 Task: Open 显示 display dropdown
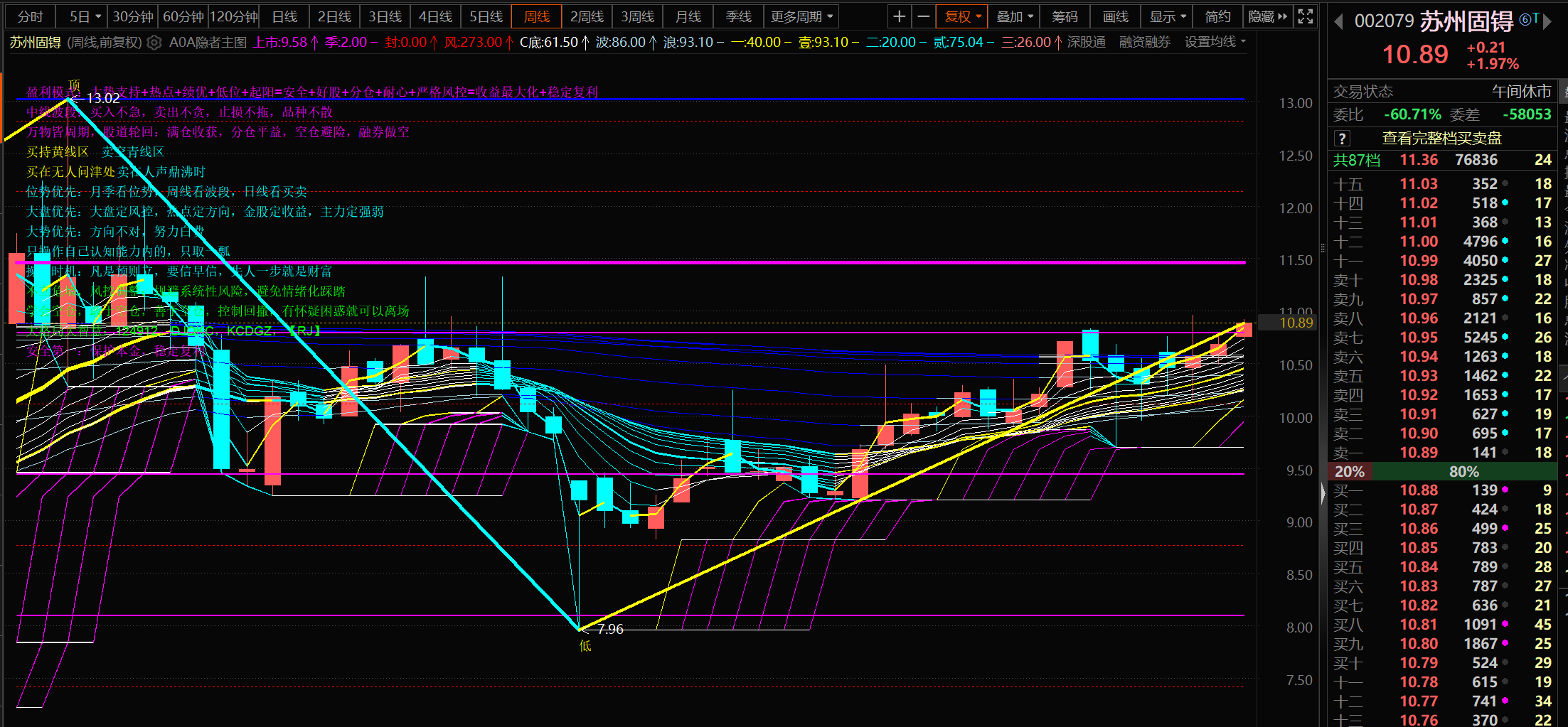click(1168, 16)
